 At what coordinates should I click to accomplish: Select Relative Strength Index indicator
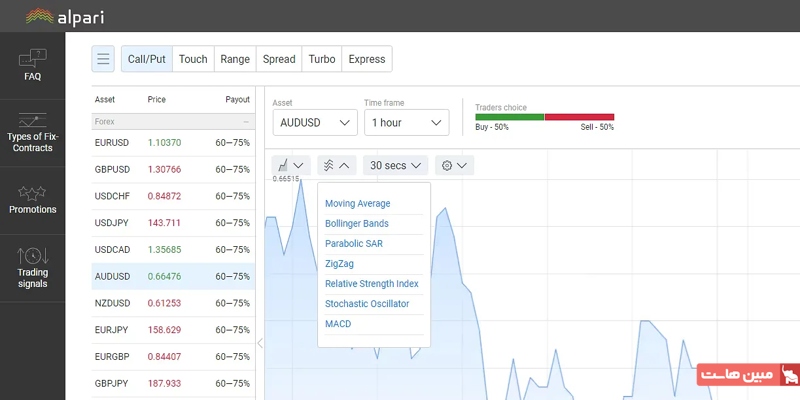click(372, 284)
